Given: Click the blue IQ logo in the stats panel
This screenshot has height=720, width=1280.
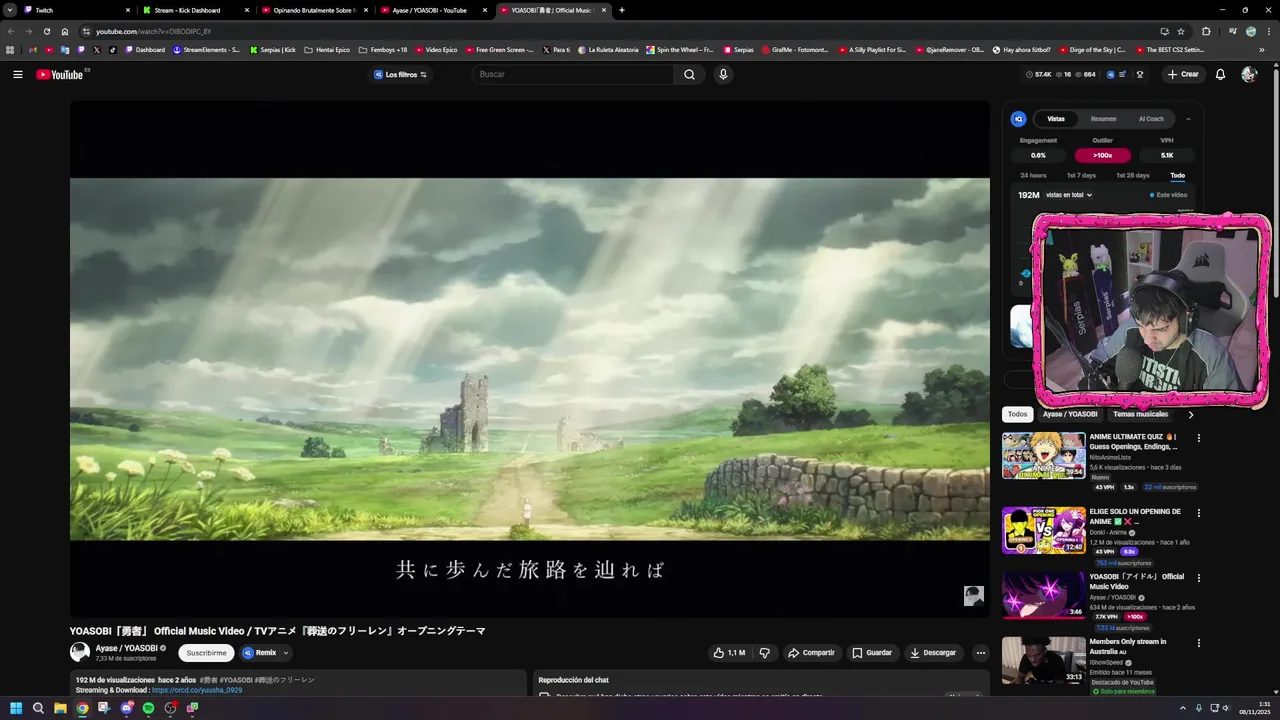Looking at the screenshot, I should [x=1018, y=119].
